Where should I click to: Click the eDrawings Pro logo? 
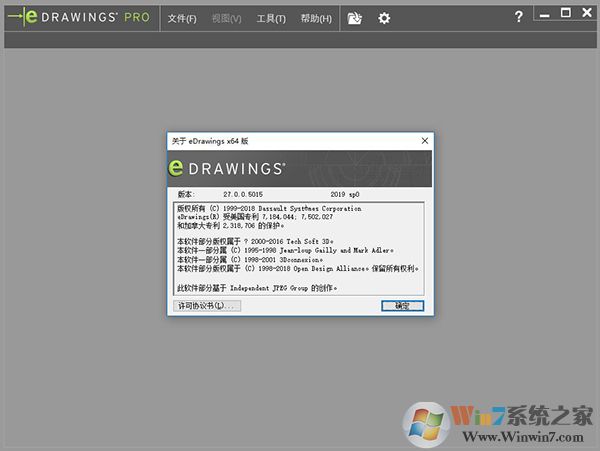point(79,17)
